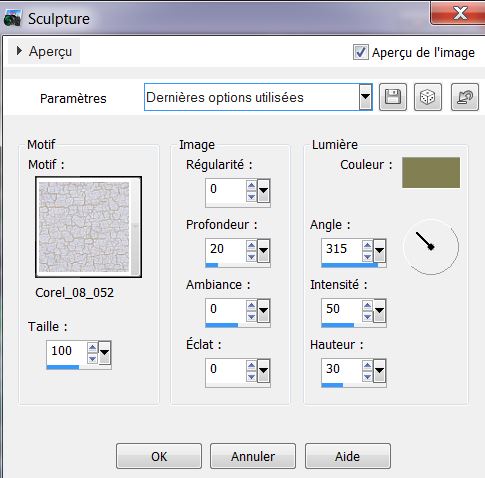Screen dimensions: 485x478
Task: Pick the Lumière Couleur olive swatch
Action: tap(431, 173)
